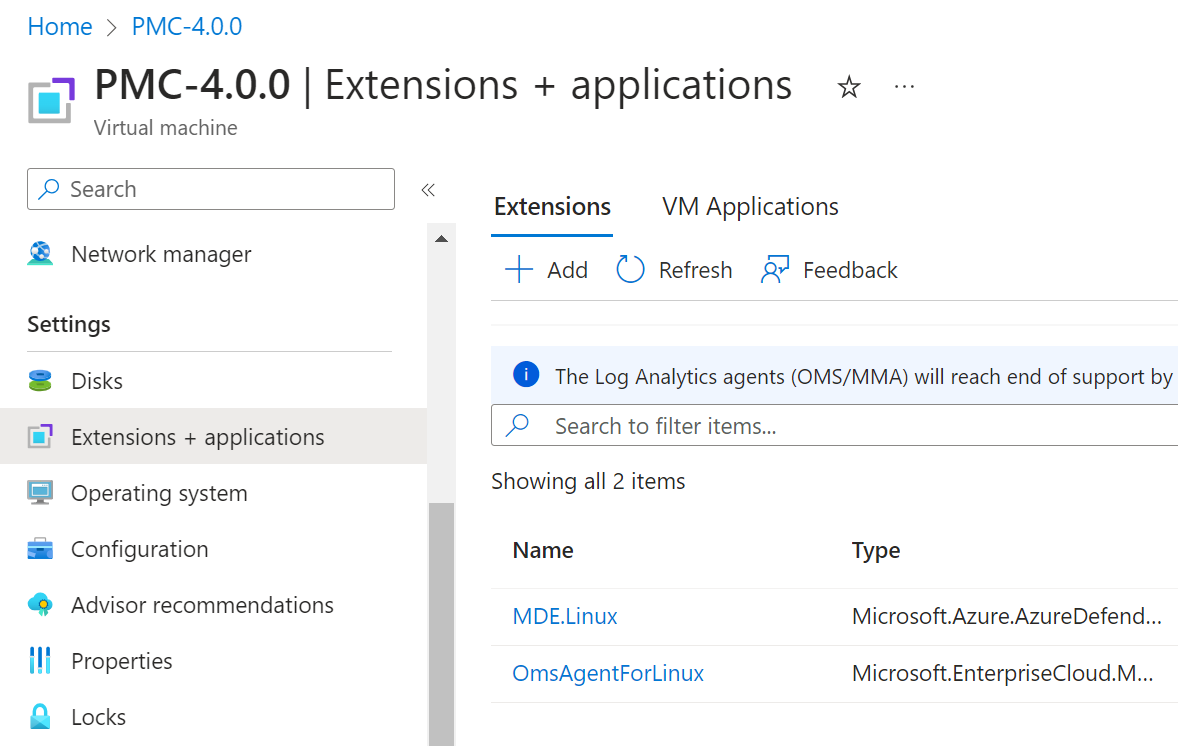Collapse the sidebar with double chevron
This screenshot has height=746, width=1178.
click(x=428, y=190)
